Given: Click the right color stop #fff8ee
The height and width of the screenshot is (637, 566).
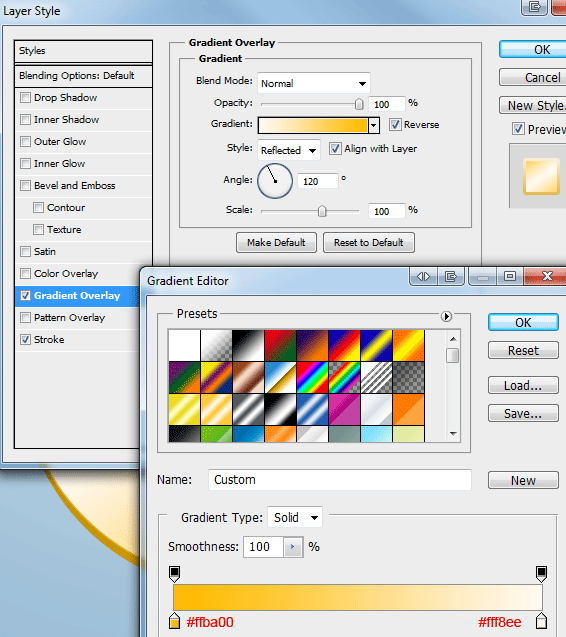Looking at the screenshot, I should (541, 621).
